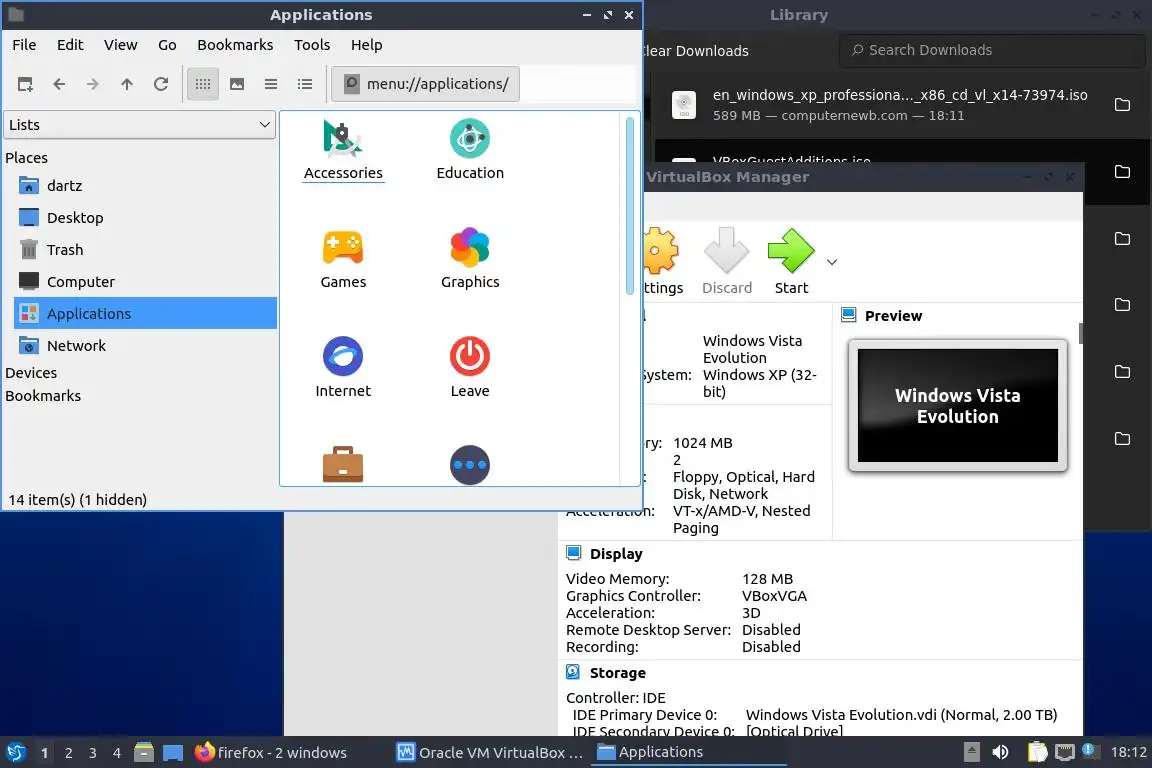1152x768 pixels.
Task: Switch to workspace 4
Action: pos(117,753)
